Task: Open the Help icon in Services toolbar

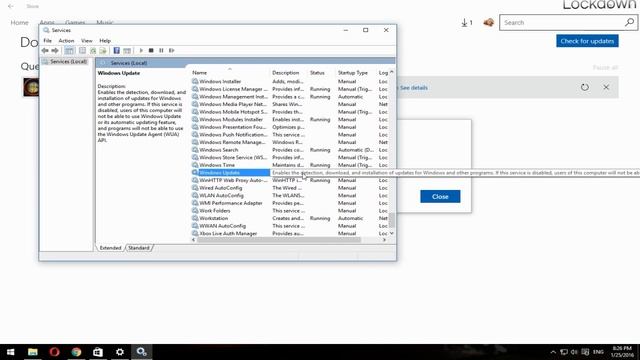Action: 117,51
